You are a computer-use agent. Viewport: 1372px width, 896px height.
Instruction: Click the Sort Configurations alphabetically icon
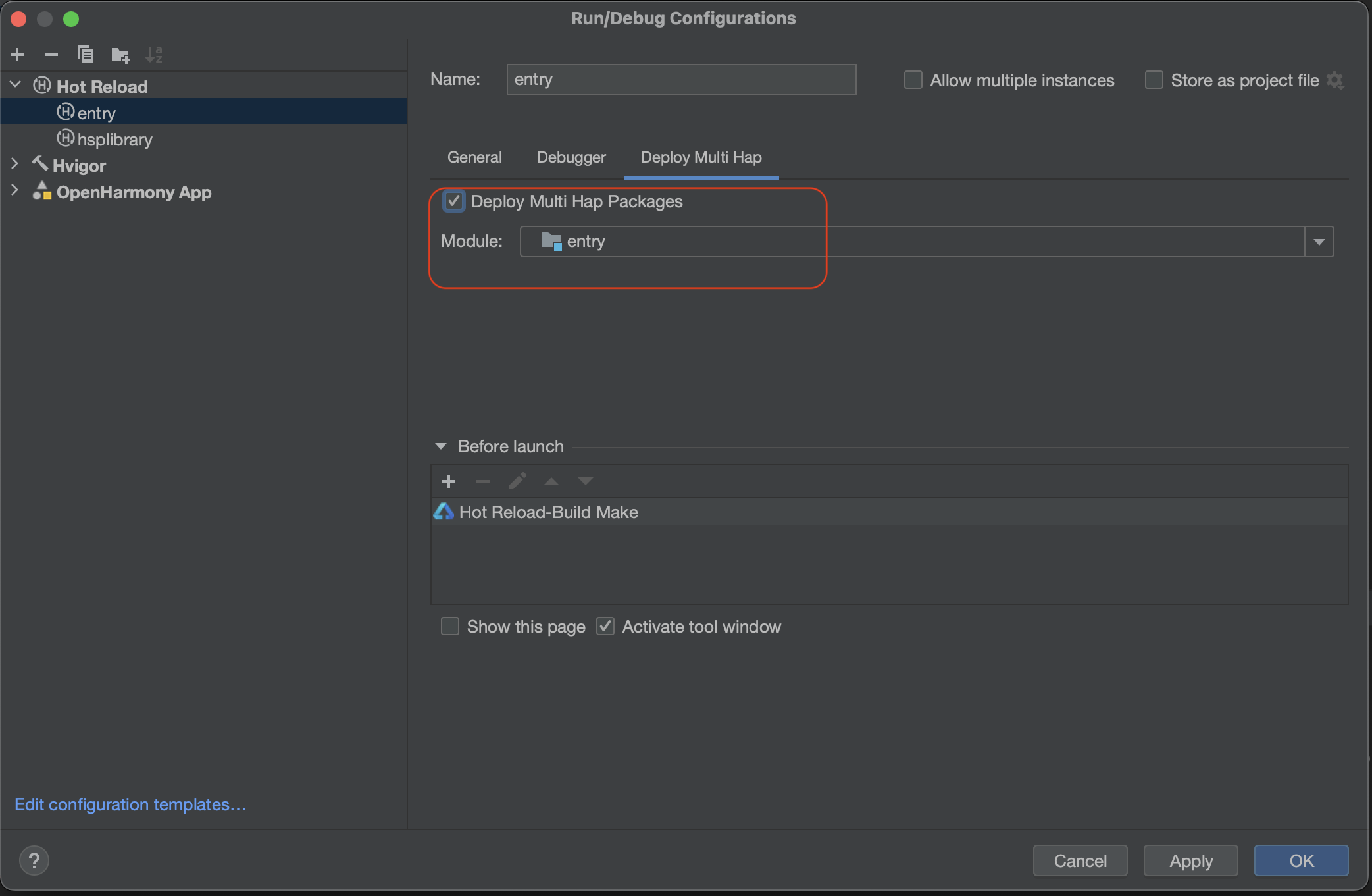[154, 55]
